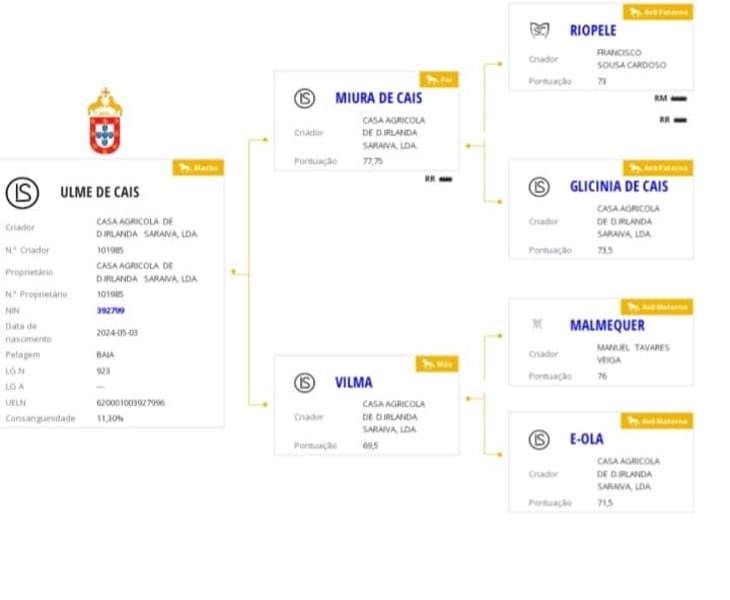Click the brand icon next to RIOPELE
The height and width of the screenshot is (600, 730).
click(540, 30)
